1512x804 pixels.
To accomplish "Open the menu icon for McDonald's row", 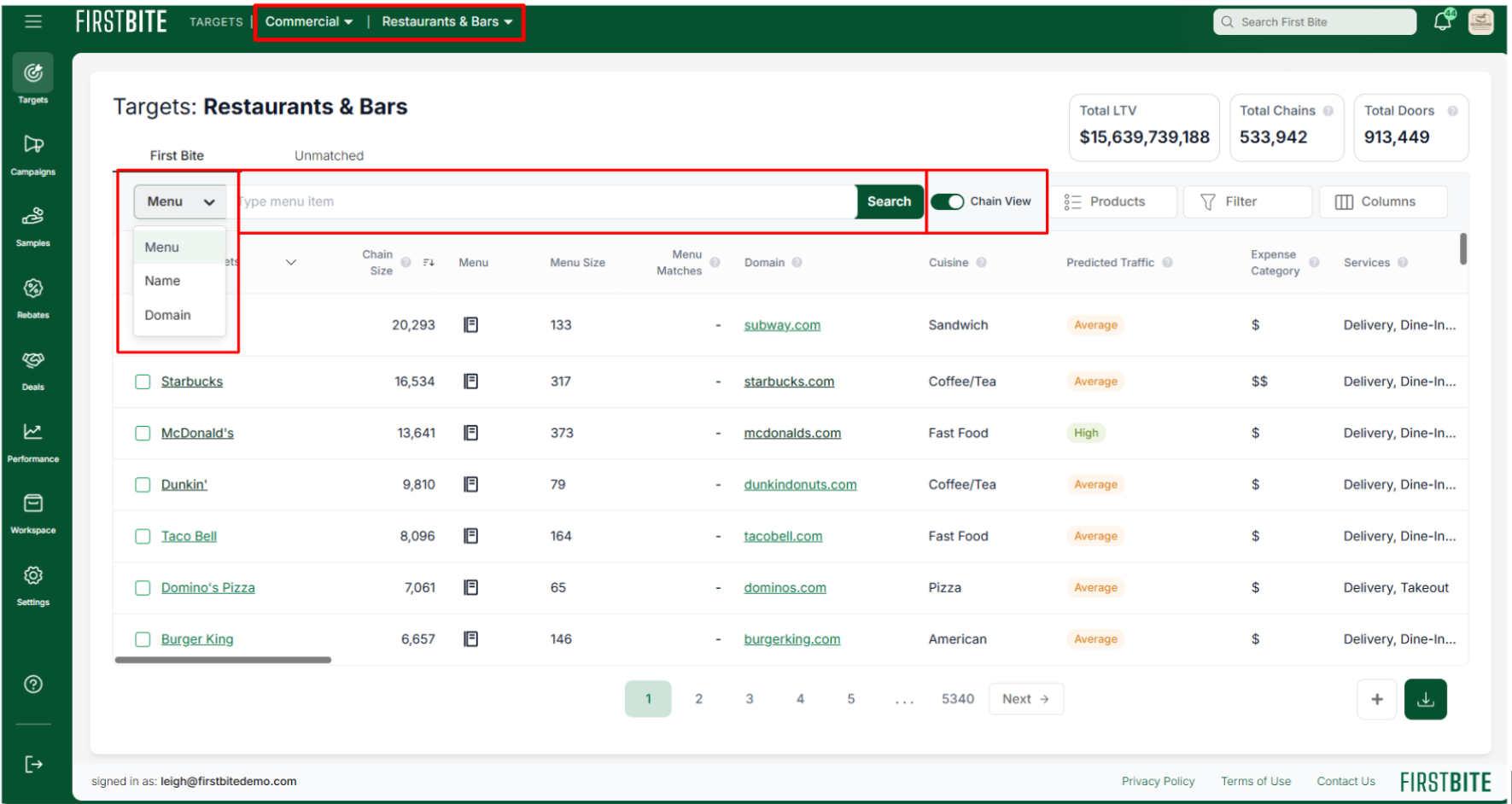I will click(x=470, y=433).
